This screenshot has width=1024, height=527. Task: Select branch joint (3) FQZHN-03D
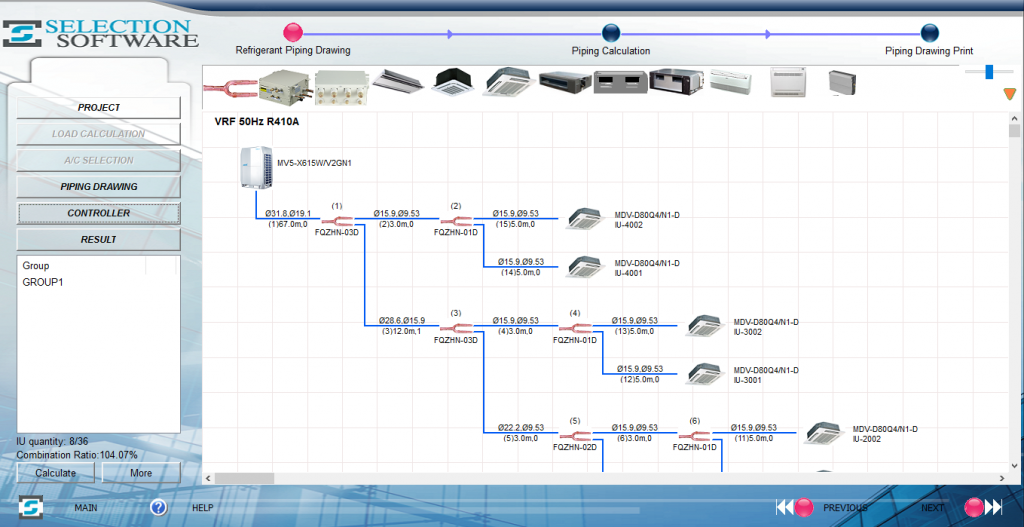456,328
